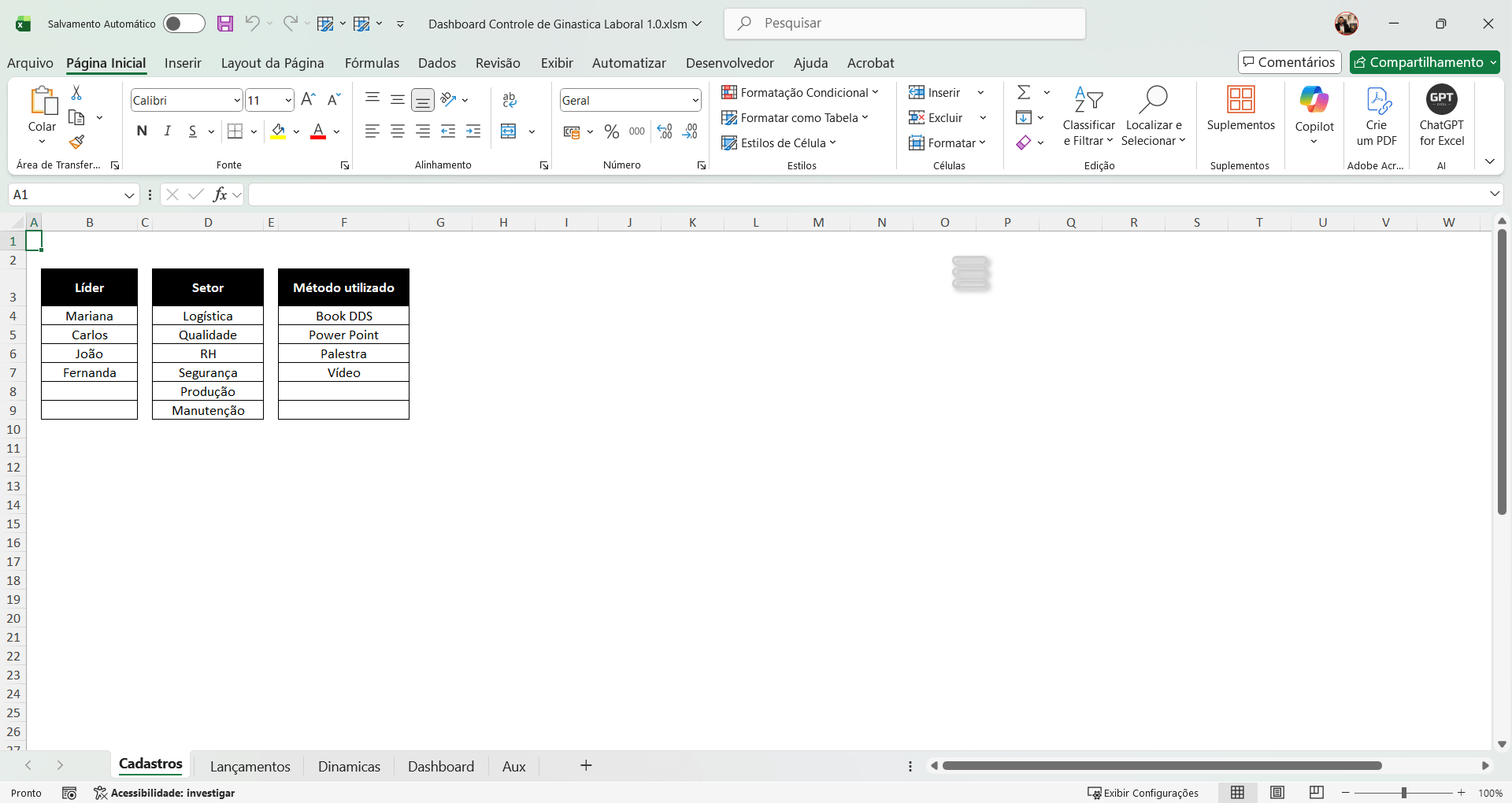The height and width of the screenshot is (803, 1512).
Task: Toggle bold formatting
Action: click(142, 131)
